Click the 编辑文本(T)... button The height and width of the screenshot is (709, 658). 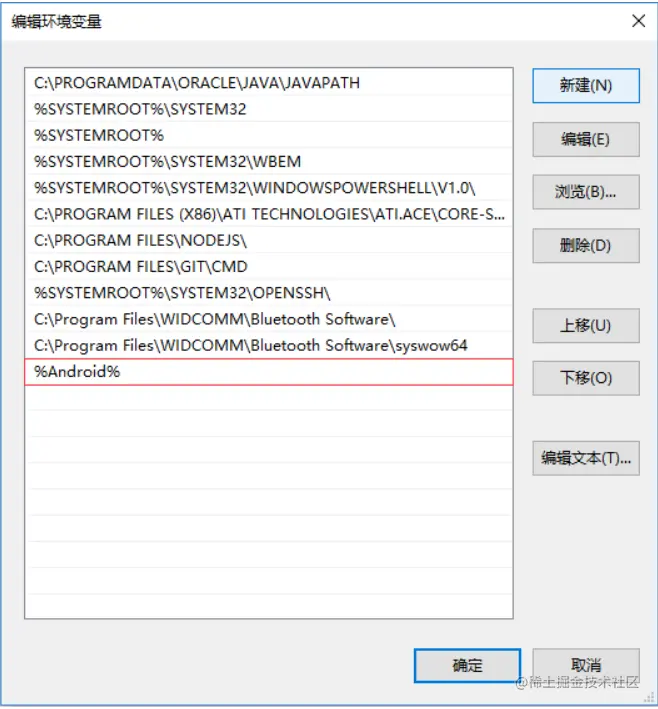click(586, 458)
